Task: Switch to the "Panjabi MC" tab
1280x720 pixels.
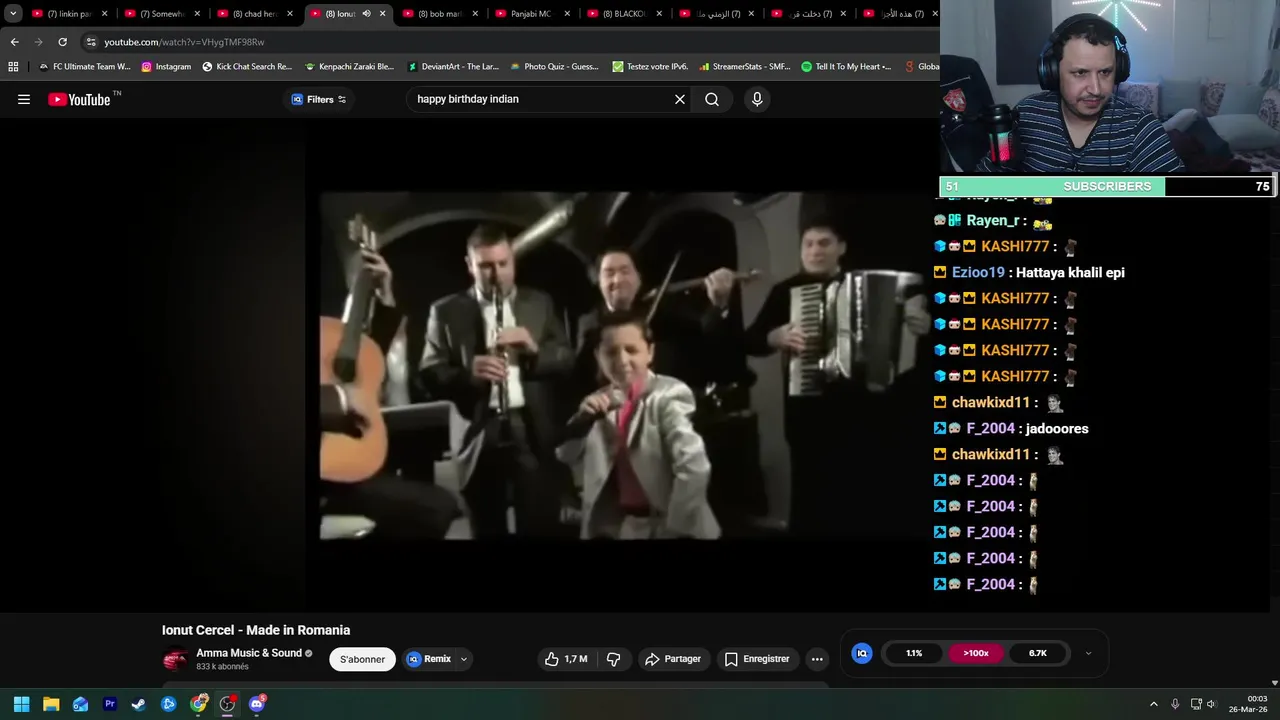Action: [x=531, y=14]
